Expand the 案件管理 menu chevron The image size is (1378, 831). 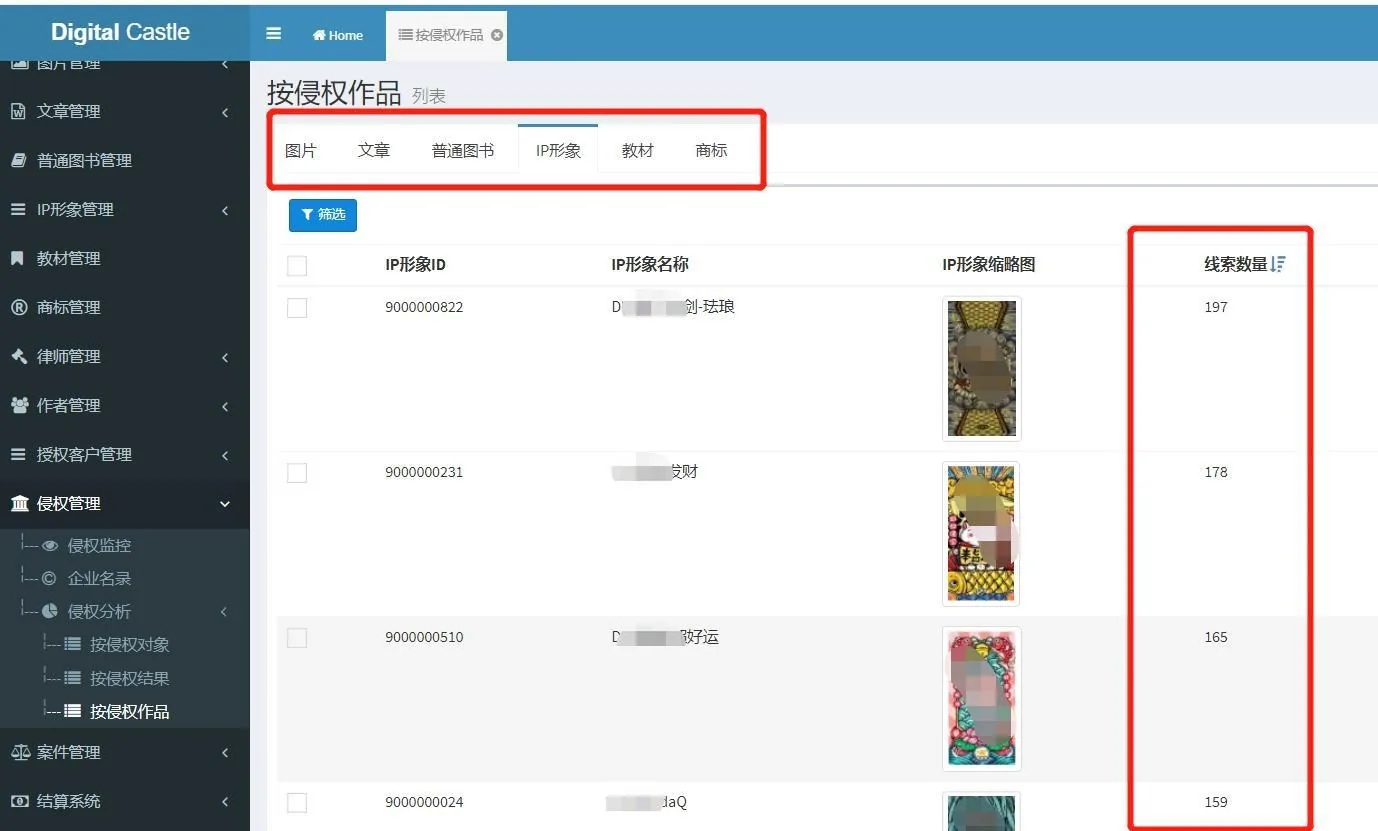(x=225, y=753)
